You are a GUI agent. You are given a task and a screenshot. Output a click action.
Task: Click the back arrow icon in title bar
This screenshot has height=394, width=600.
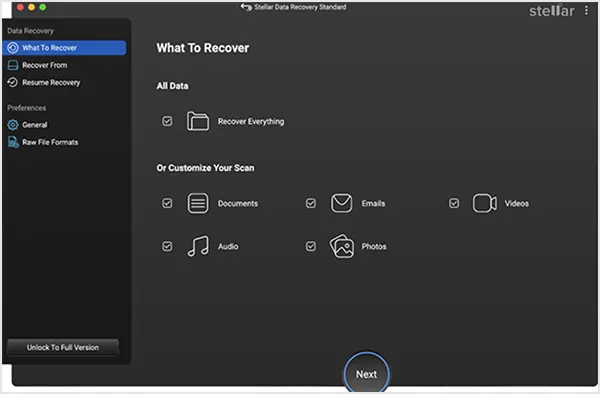tap(246, 7)
